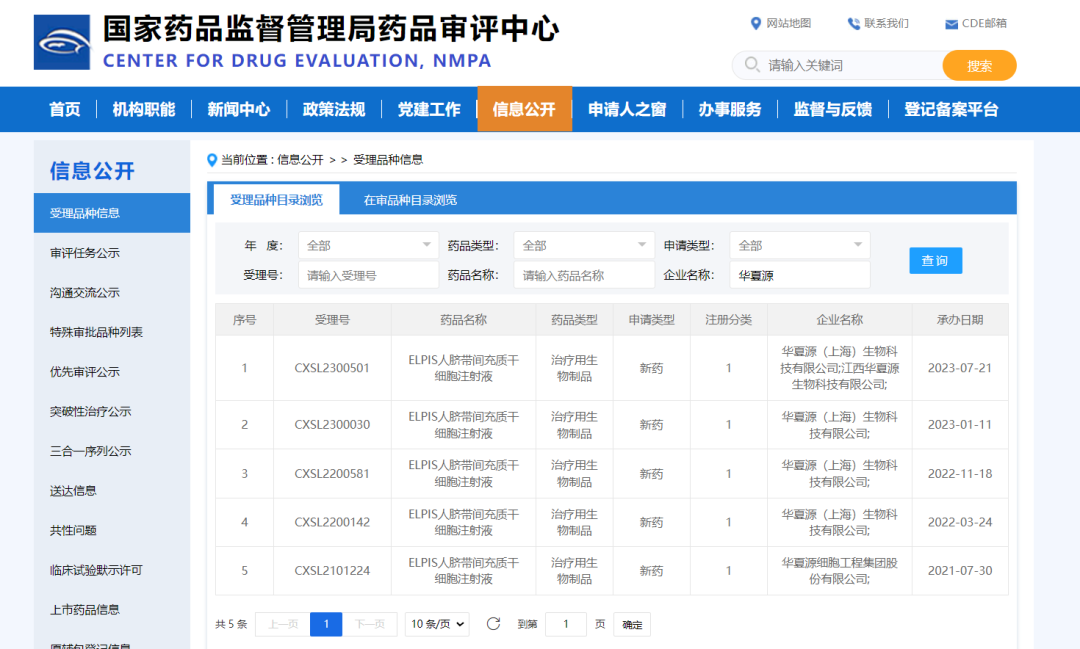Click the date 2021-07-30 cell
1080x649 pixels.
click(x=959, y=570)
